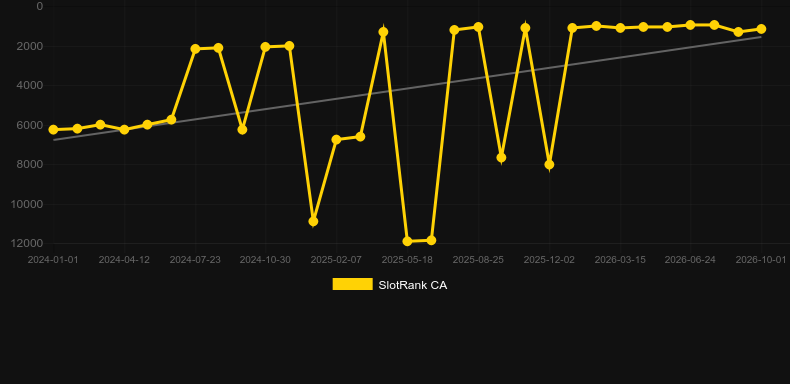Select the data point at 2024-04-12

124,130
